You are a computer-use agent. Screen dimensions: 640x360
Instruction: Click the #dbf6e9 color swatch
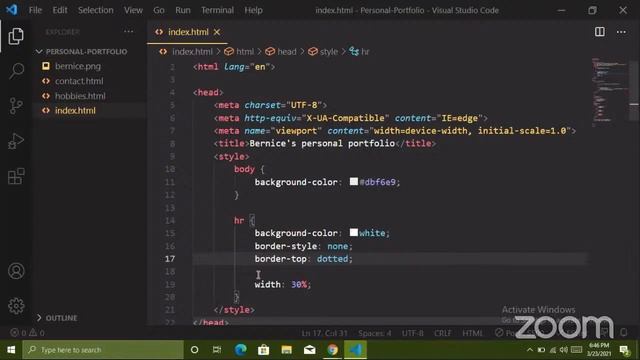pyautogui.click(x=353, y=182)
